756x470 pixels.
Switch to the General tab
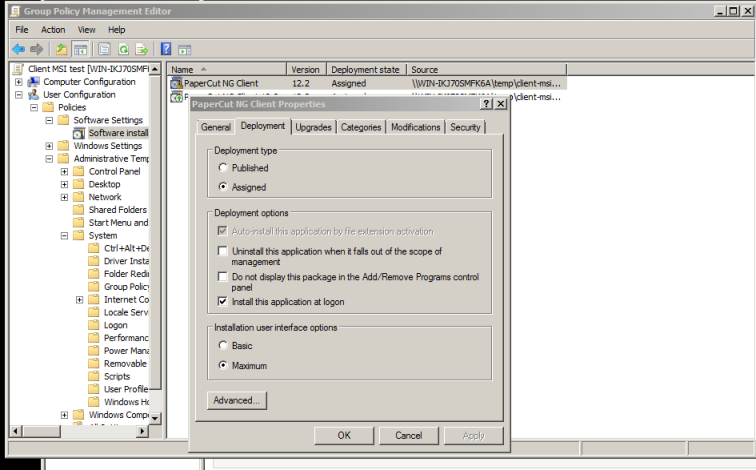click(216, 127)
